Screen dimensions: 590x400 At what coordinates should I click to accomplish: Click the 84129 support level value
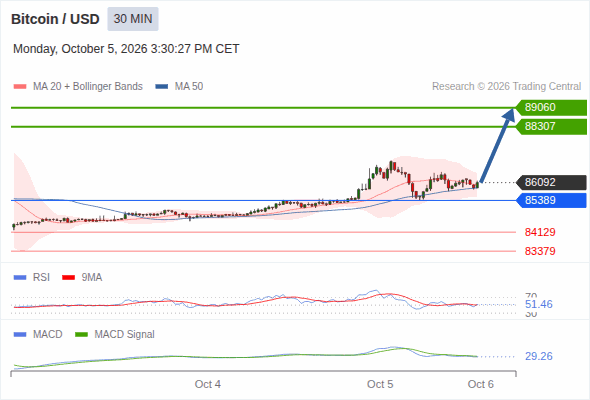point(540,232)
